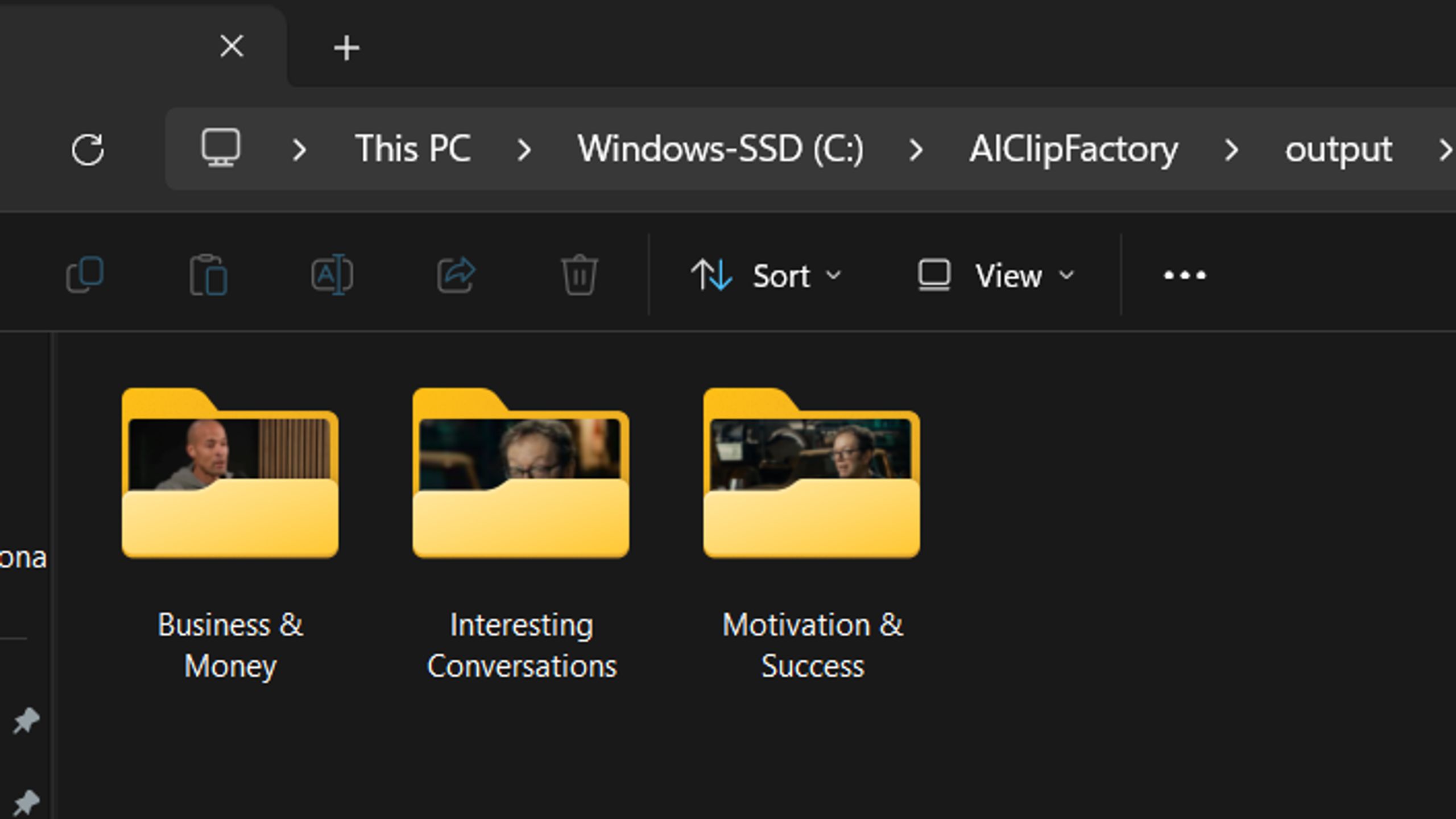This screenshot has height=819, width=1456.
Task: Open the three-dot See more menu
Action: [x=1184, y=275]
